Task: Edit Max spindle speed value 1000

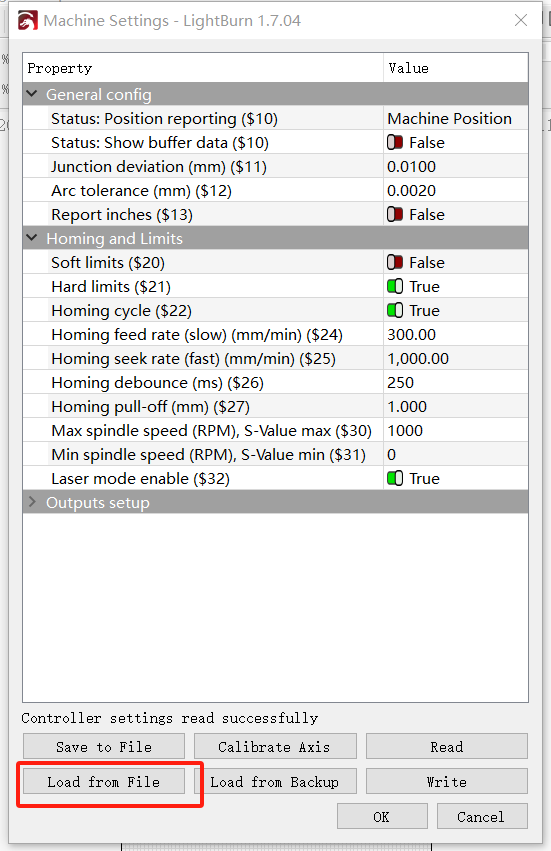Action: pos(455,431)
